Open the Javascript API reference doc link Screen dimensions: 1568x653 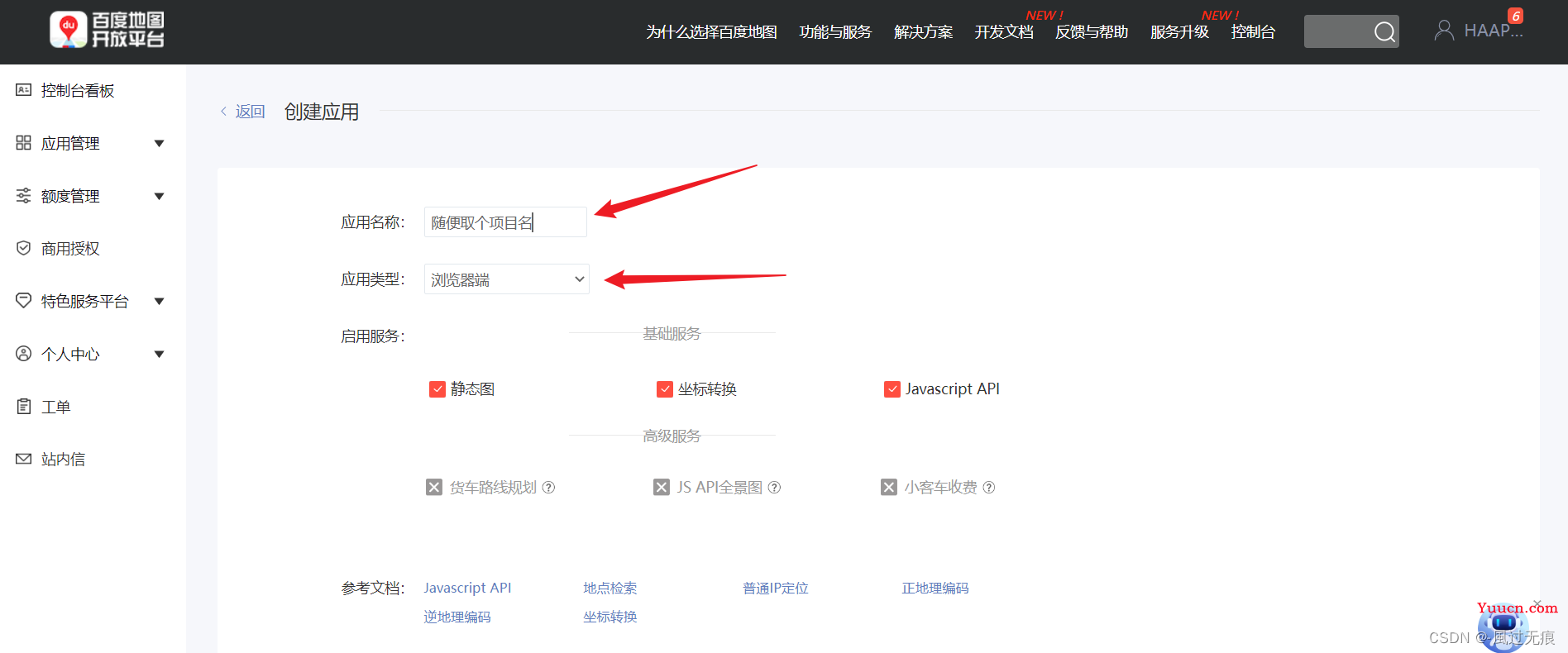(x=467, y=588)
